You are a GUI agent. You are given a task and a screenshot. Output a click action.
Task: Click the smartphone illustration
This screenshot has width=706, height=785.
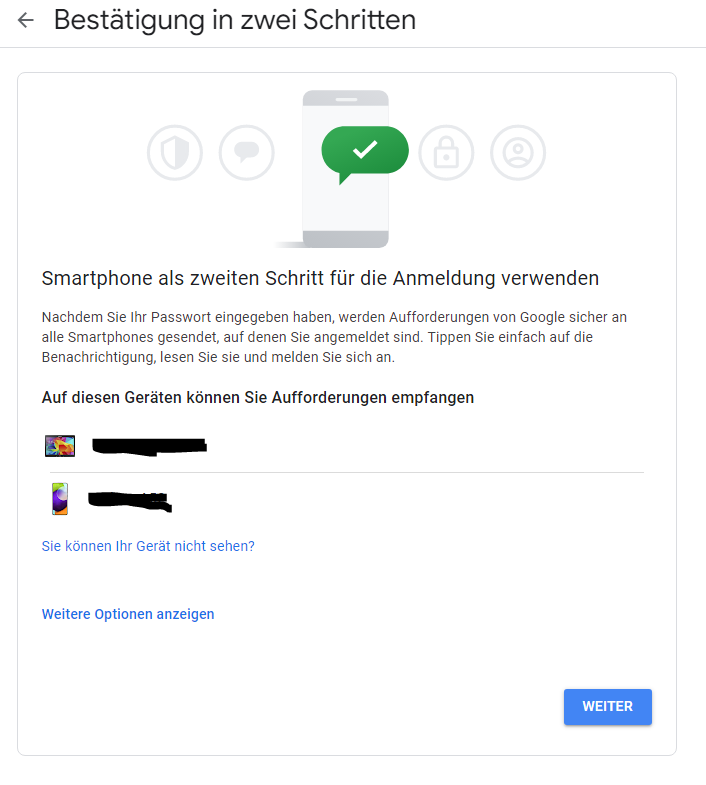[345, 169]
